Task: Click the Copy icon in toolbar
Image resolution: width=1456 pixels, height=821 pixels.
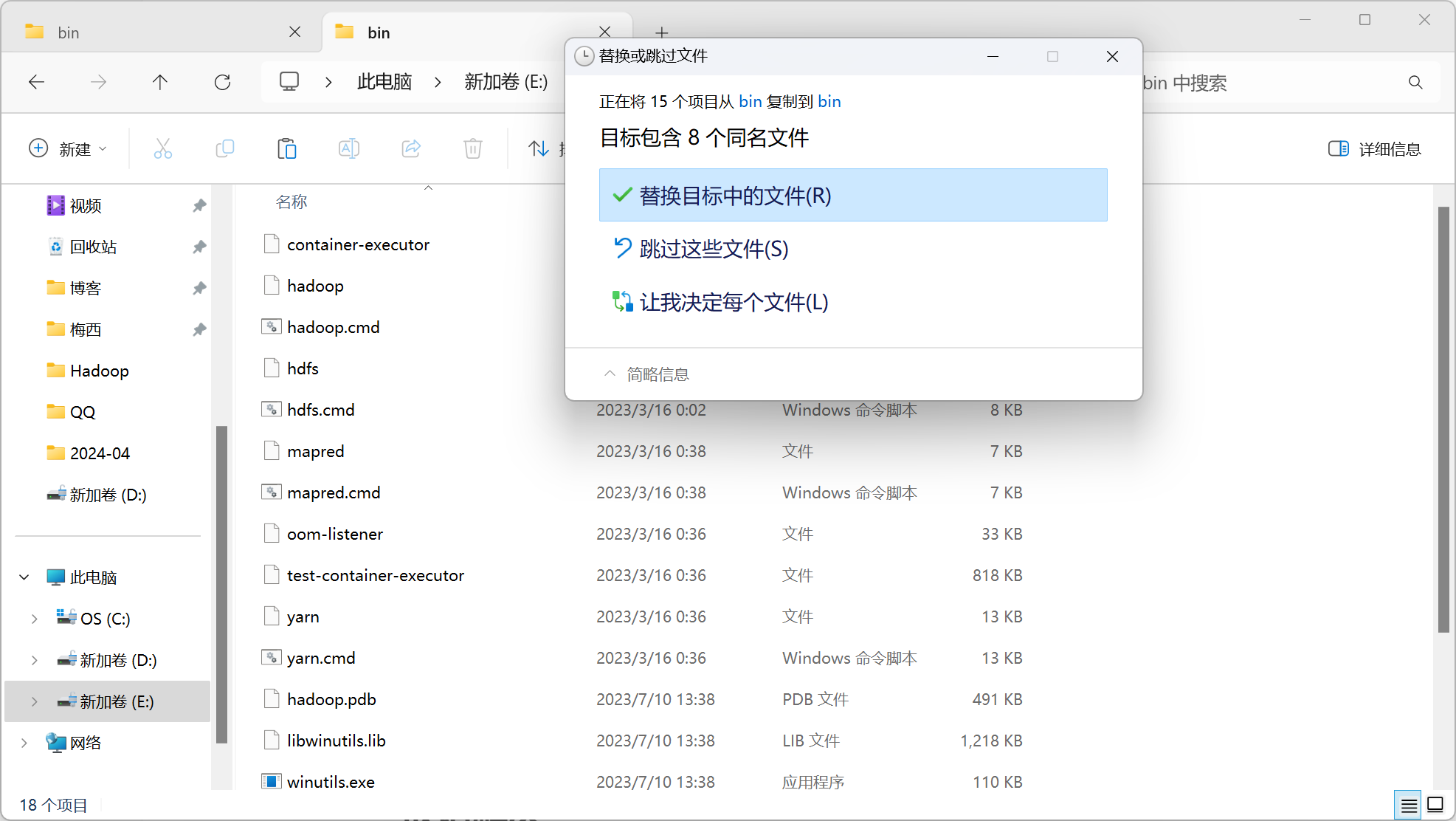Action: point(224,149)
